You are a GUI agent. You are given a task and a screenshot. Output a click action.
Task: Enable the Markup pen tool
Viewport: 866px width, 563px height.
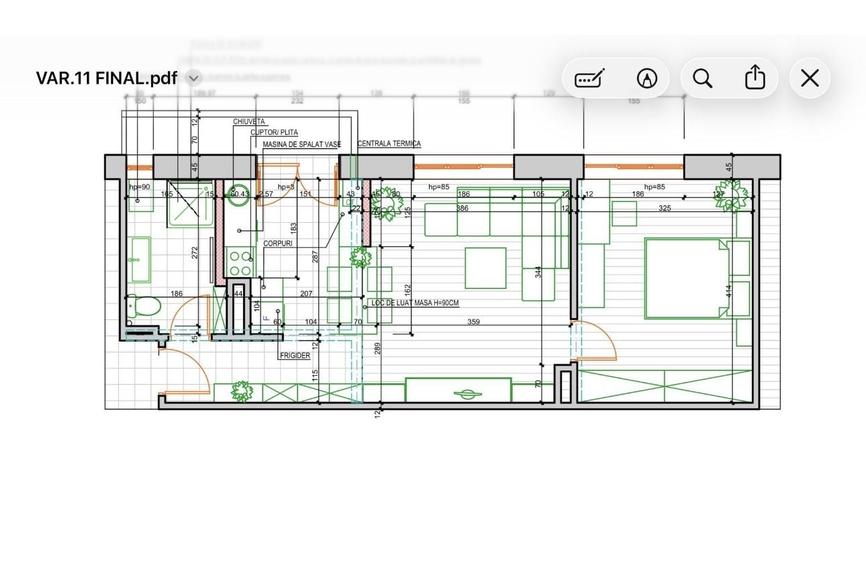[647, 78]
